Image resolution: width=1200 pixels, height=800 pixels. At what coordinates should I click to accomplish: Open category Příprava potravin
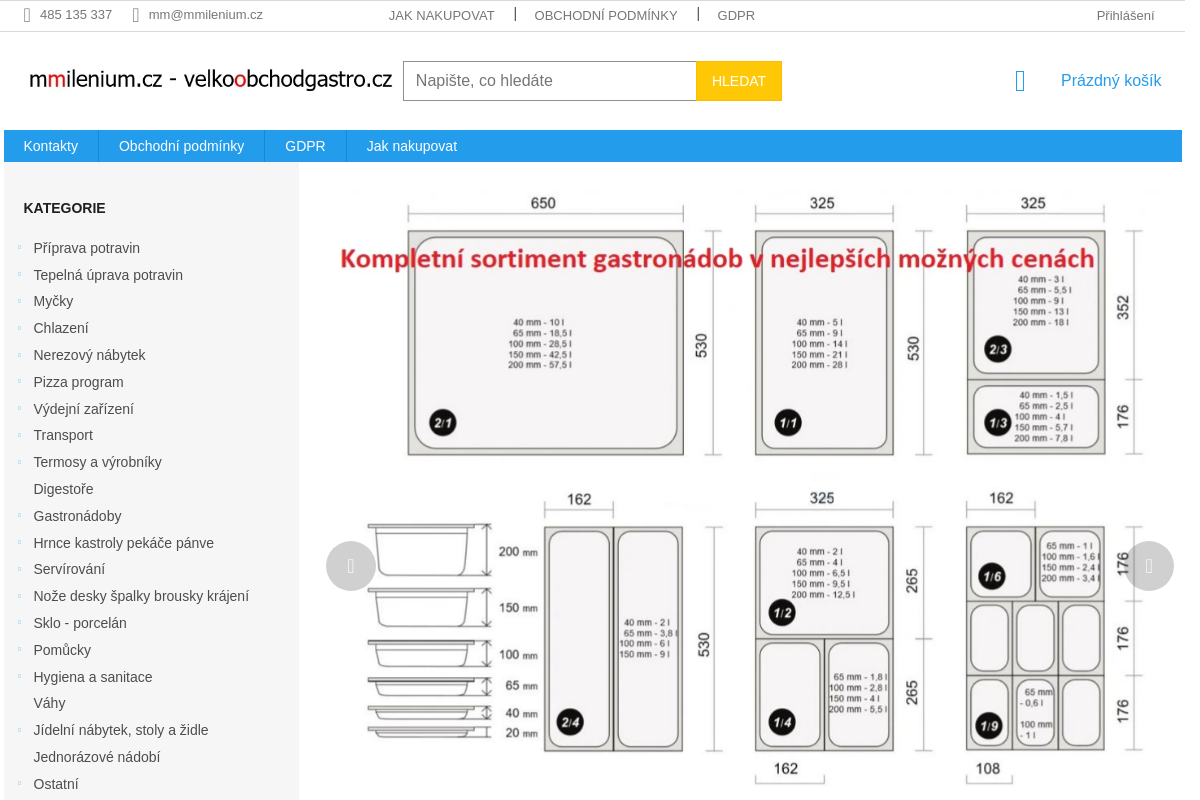pyautogui.click(x=87, y=248)
